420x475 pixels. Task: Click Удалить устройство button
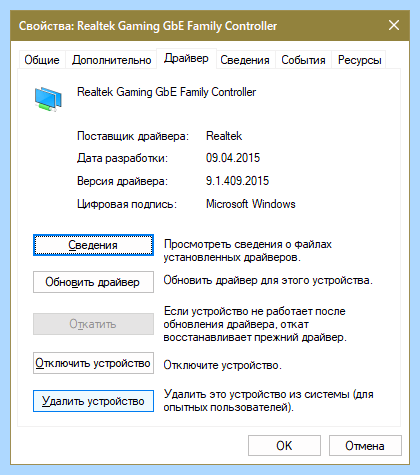point(93,401)
